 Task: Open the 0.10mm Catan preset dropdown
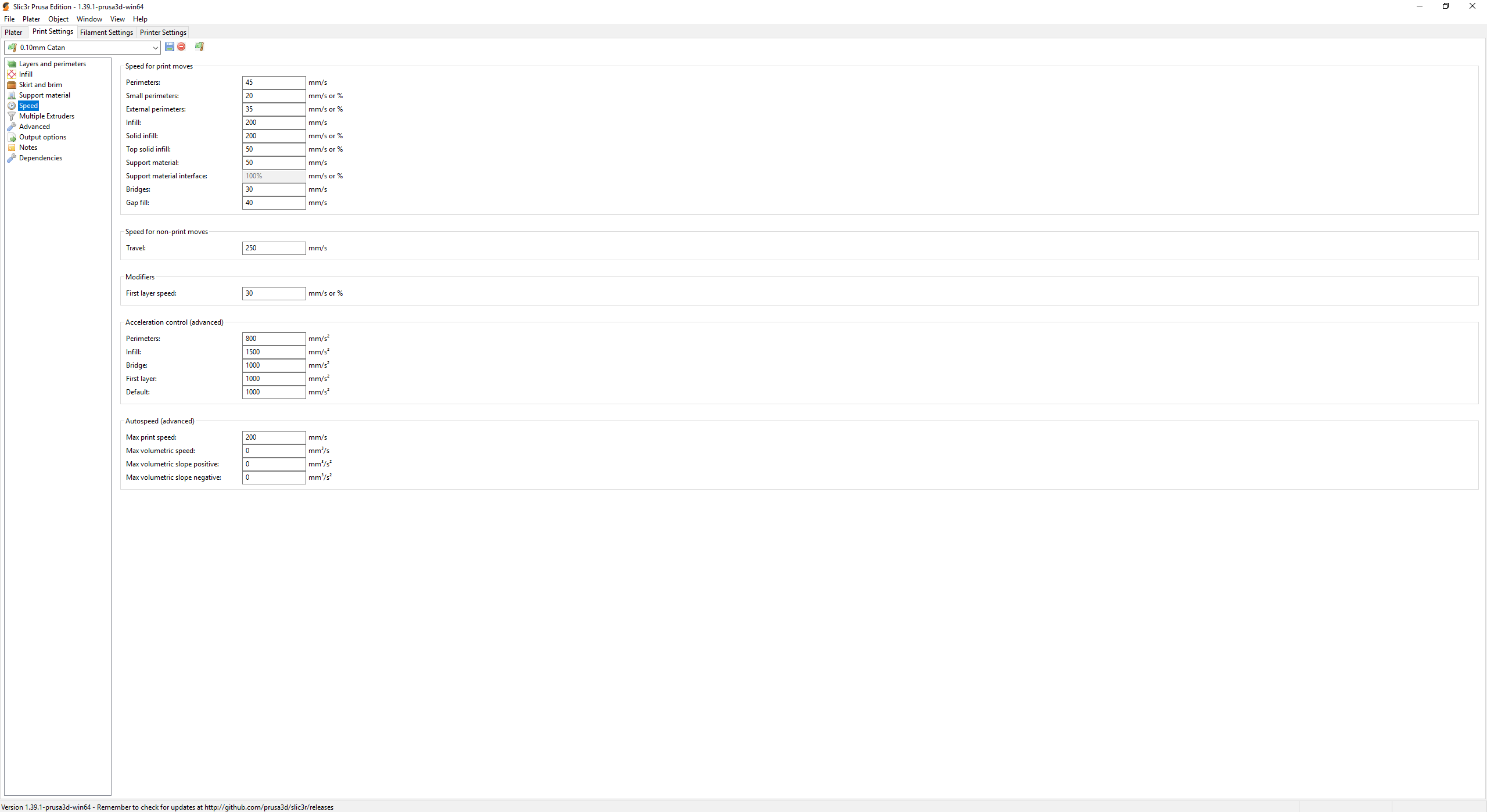155,48
